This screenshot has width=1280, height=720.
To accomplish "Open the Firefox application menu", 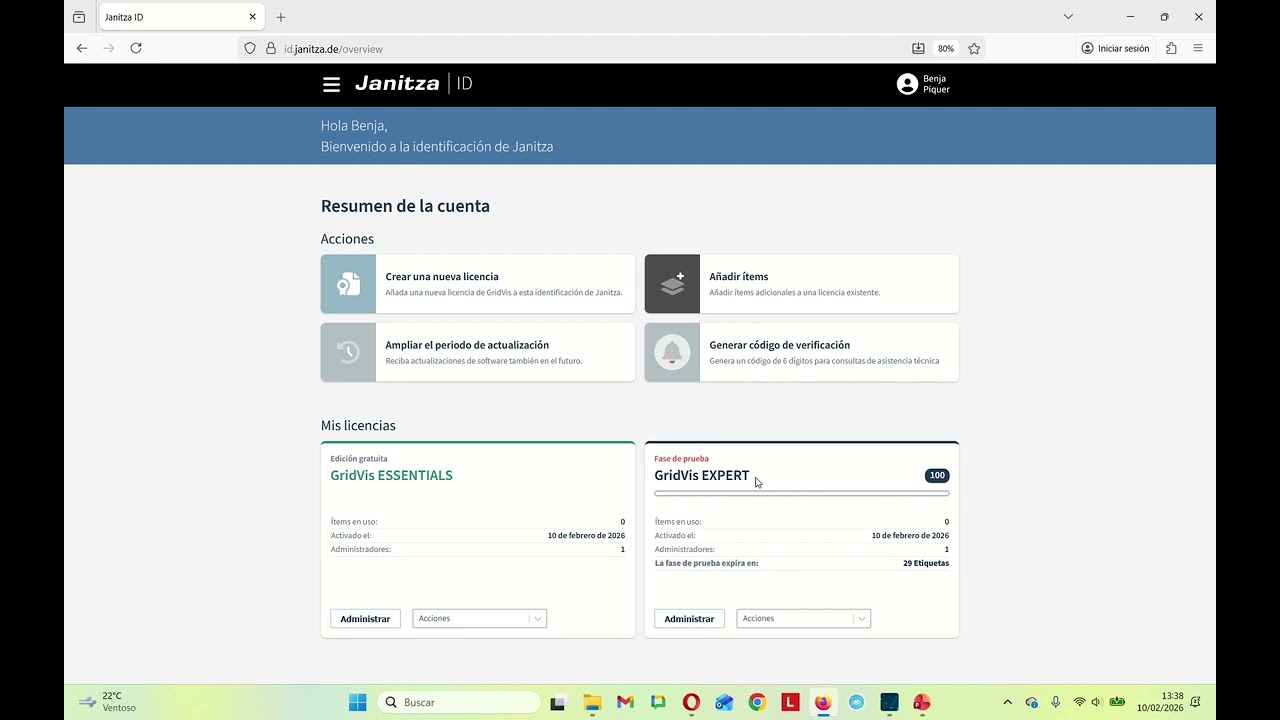I will pos(1198,48).
